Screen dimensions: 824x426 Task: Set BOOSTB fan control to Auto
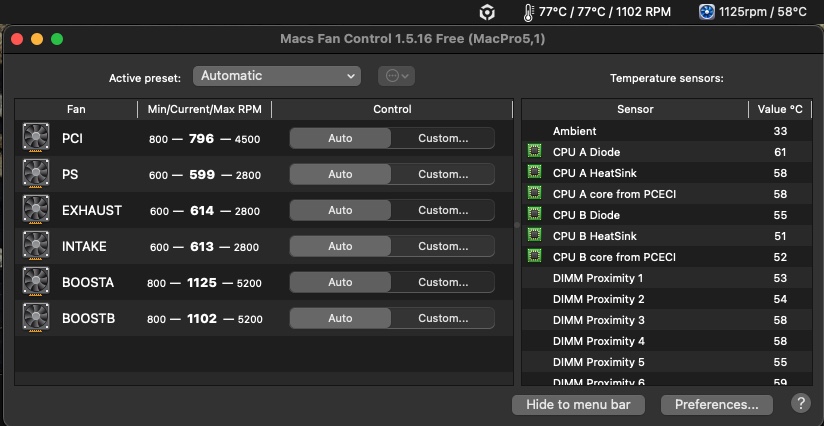tap(340, 318)
